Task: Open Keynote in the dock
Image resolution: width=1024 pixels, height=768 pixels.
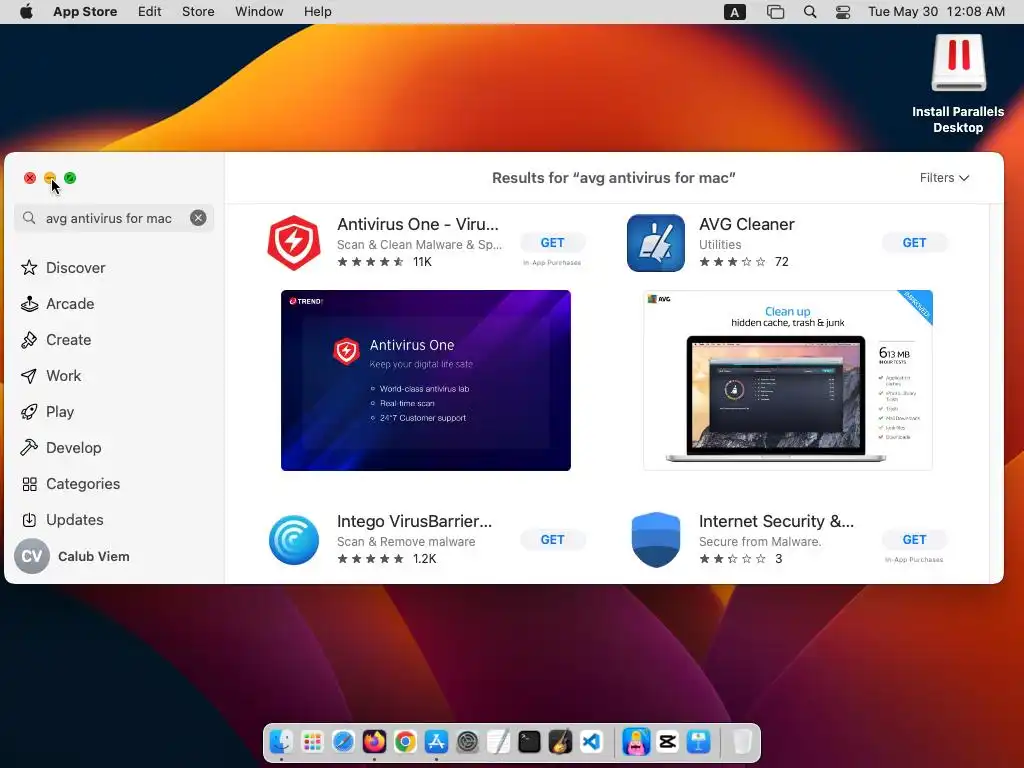Action: click(x=698, y=742)
